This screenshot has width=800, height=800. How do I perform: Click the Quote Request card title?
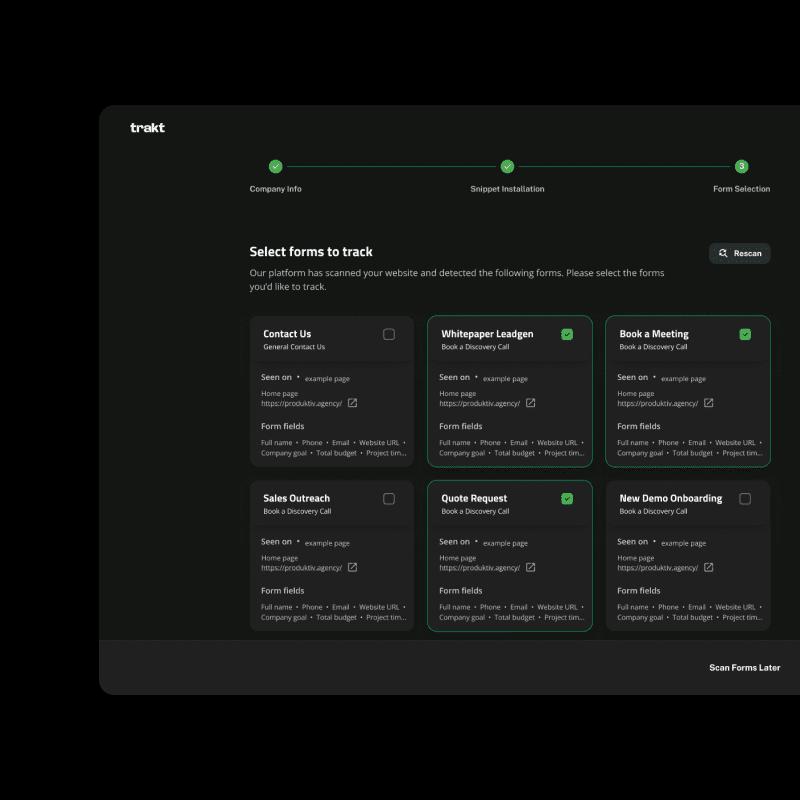click(x=474, y=498)
